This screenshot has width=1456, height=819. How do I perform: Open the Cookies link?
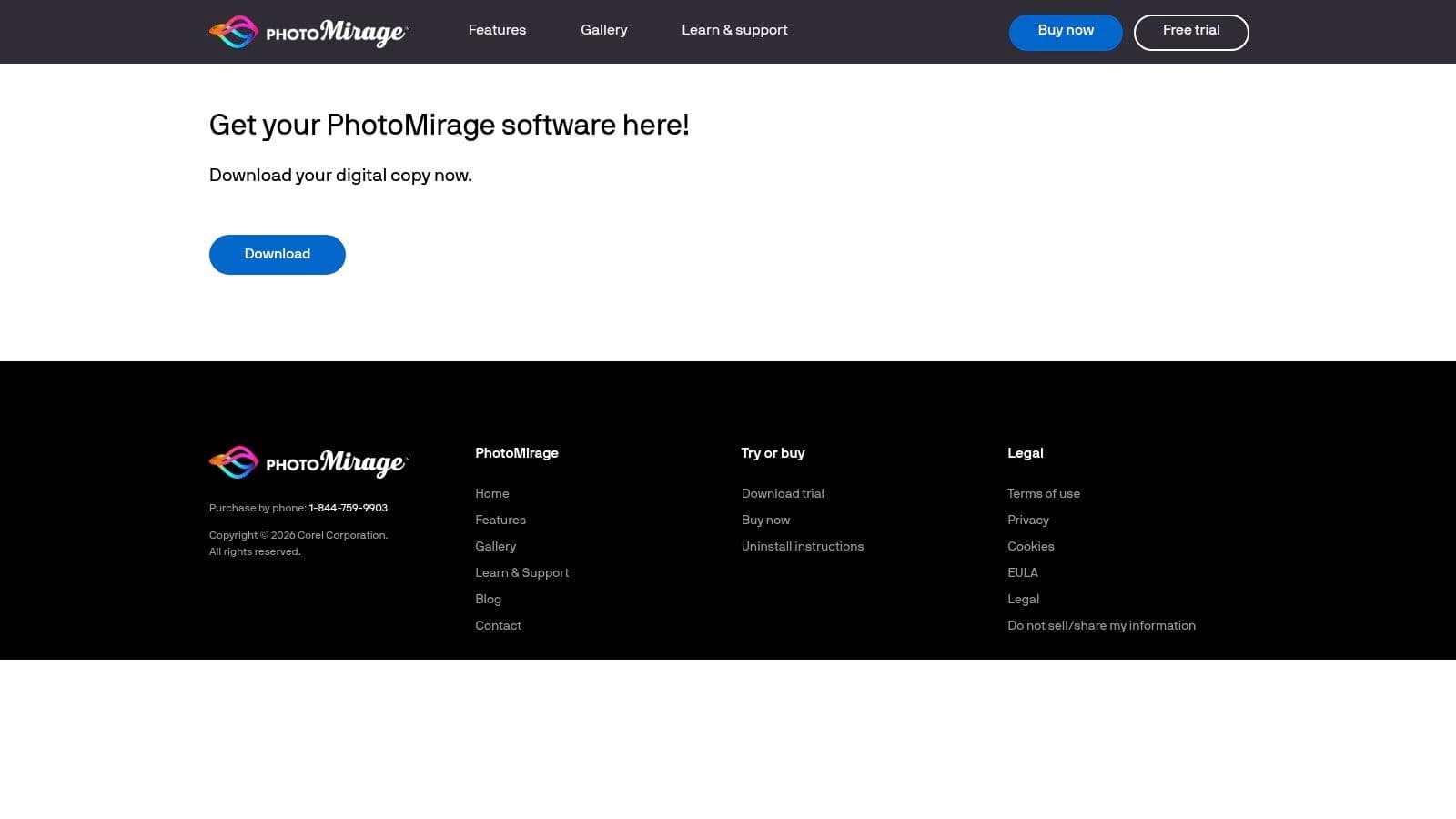[x=1031, y=546]
